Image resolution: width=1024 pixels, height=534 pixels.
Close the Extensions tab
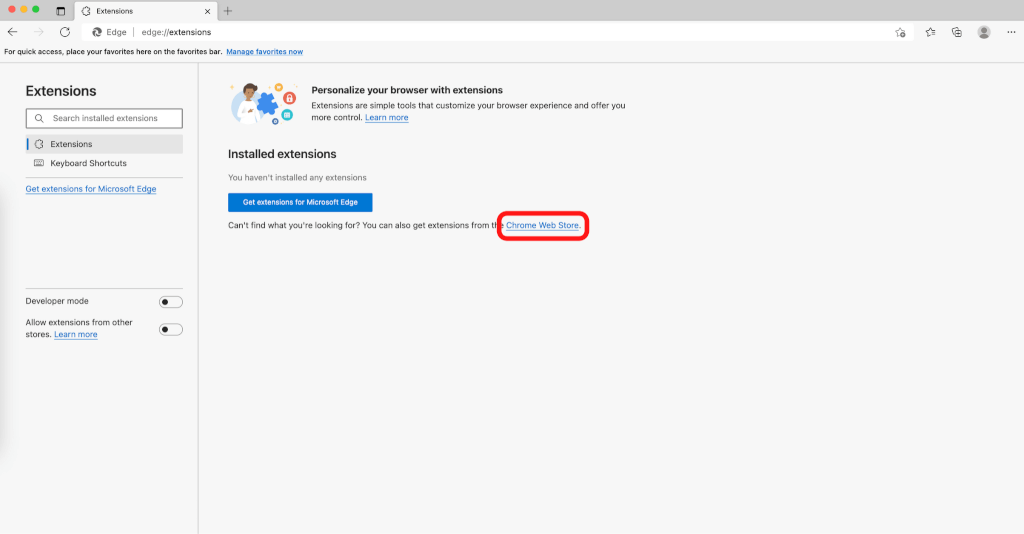[207, 11]
